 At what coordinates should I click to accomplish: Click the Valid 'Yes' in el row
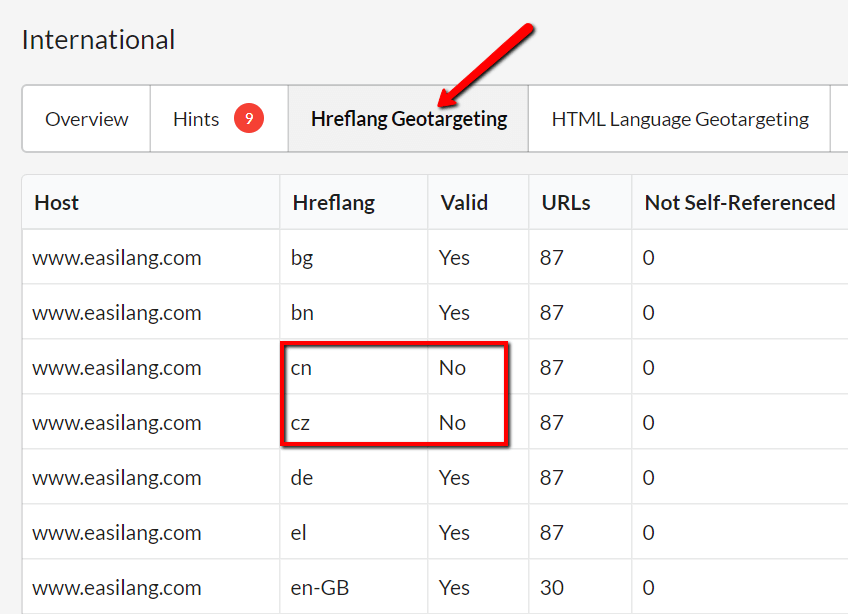tap(454, 533)
